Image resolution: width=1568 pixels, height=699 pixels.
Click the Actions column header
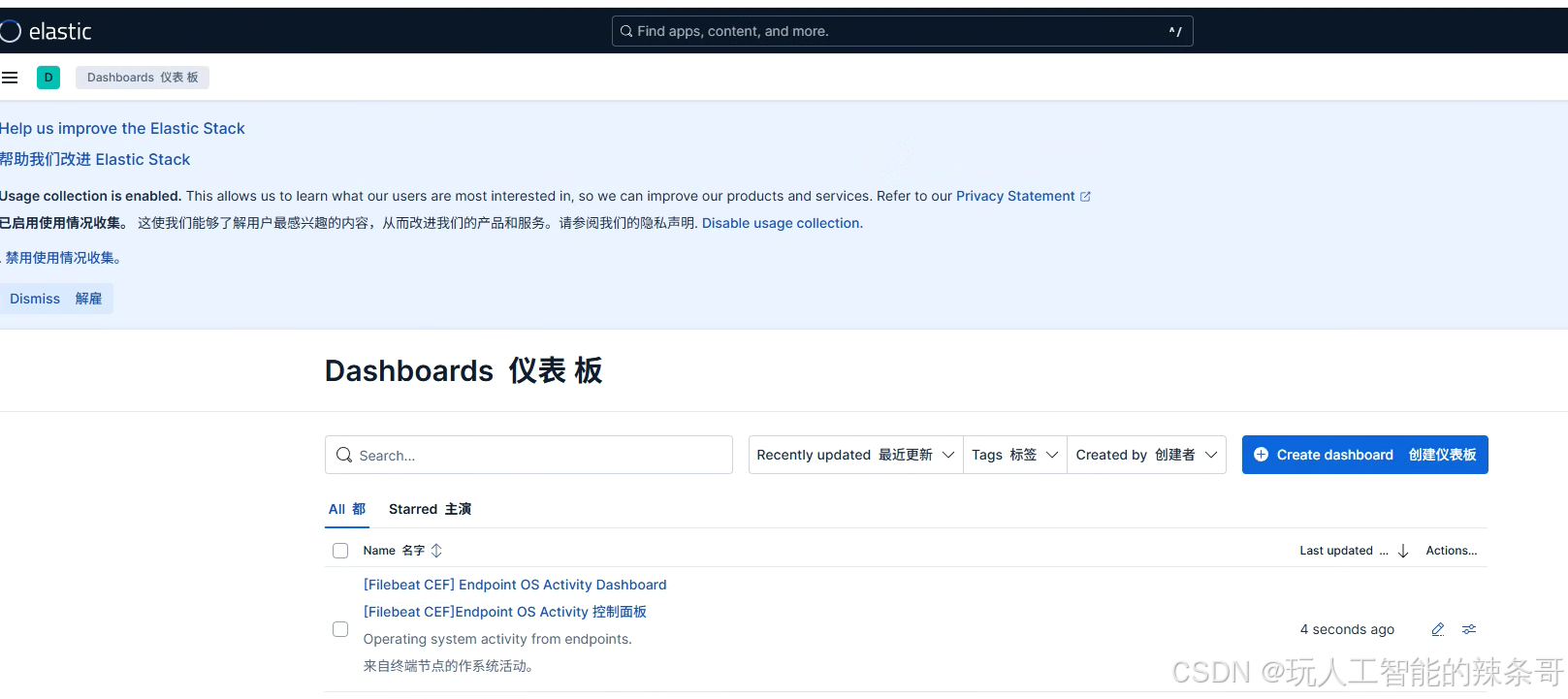[1452, 551]
